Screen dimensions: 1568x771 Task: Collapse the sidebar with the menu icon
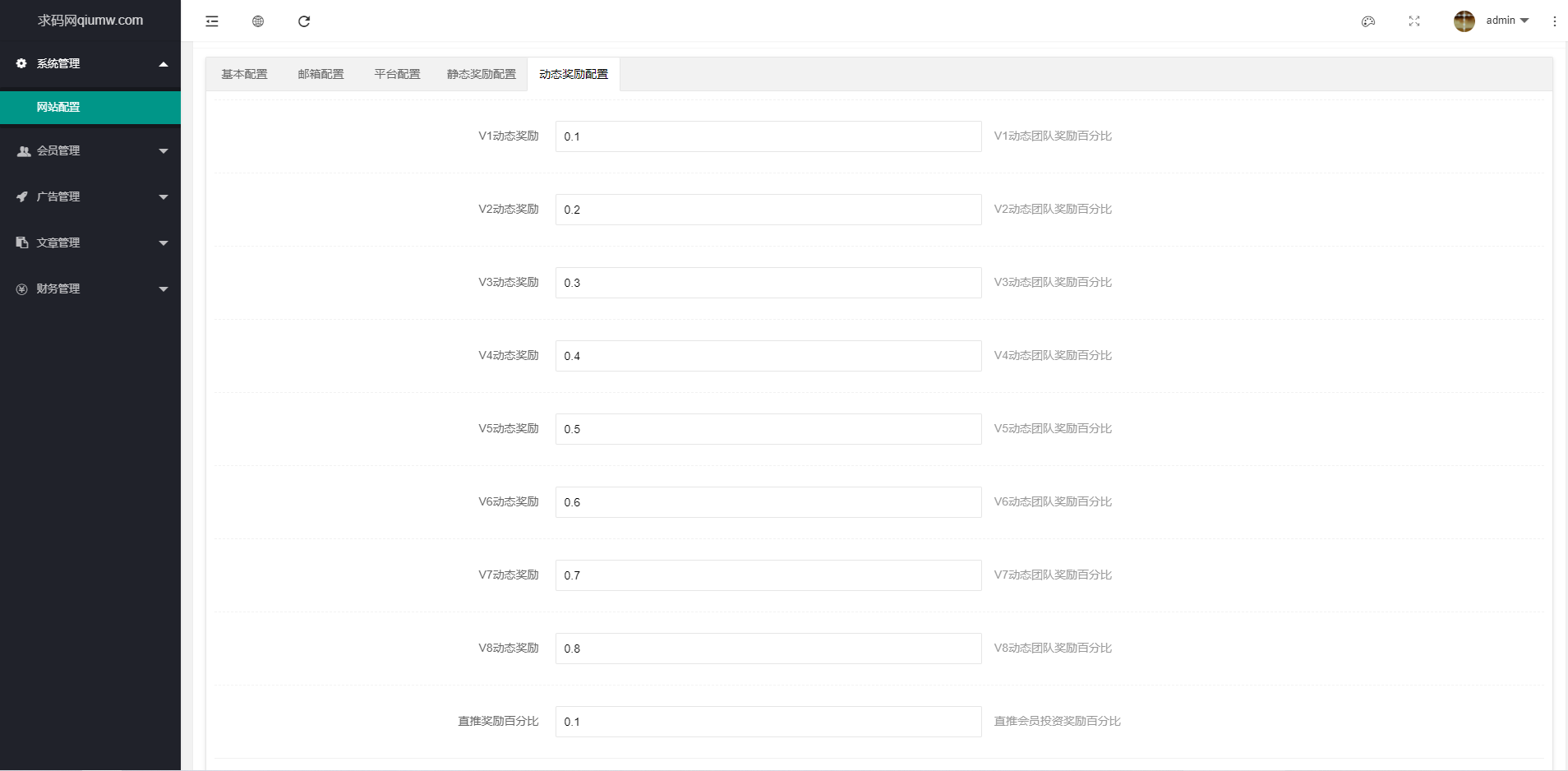[x=212, y=21]
